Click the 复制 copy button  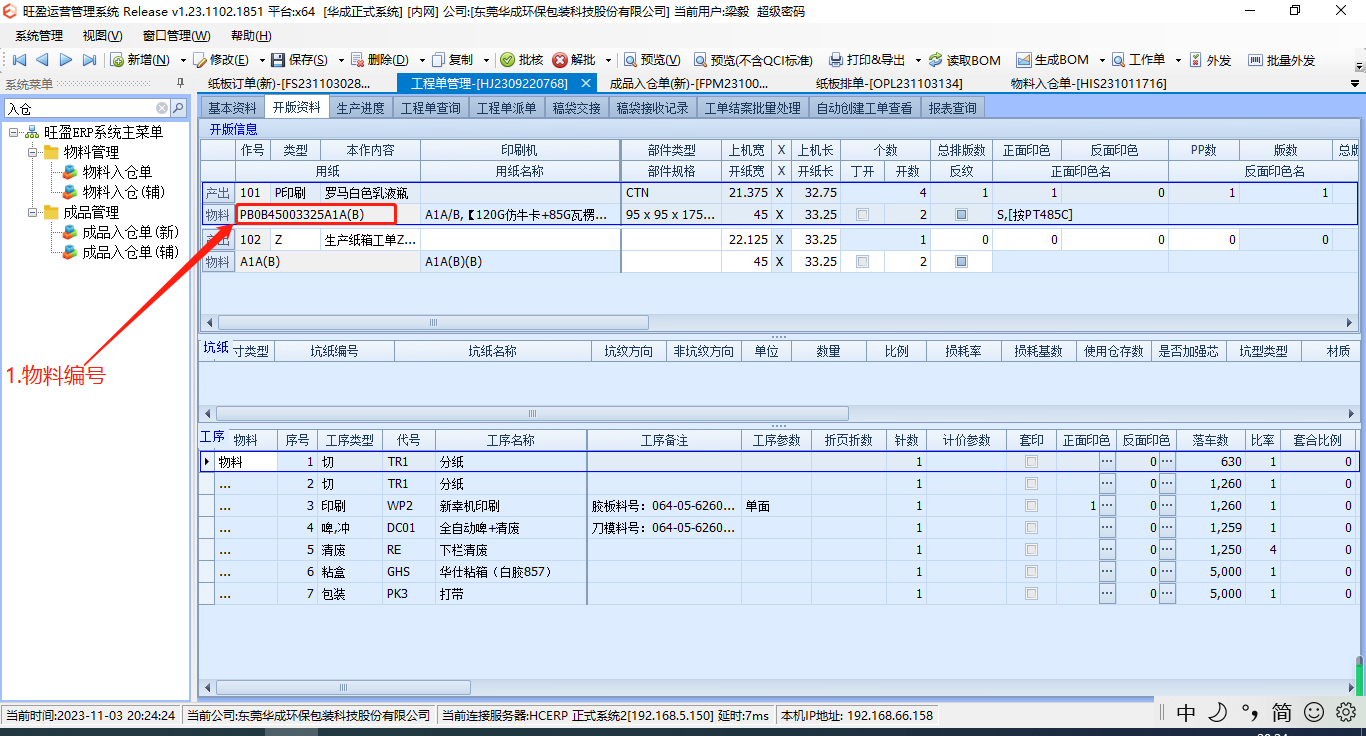coord(453,60)
